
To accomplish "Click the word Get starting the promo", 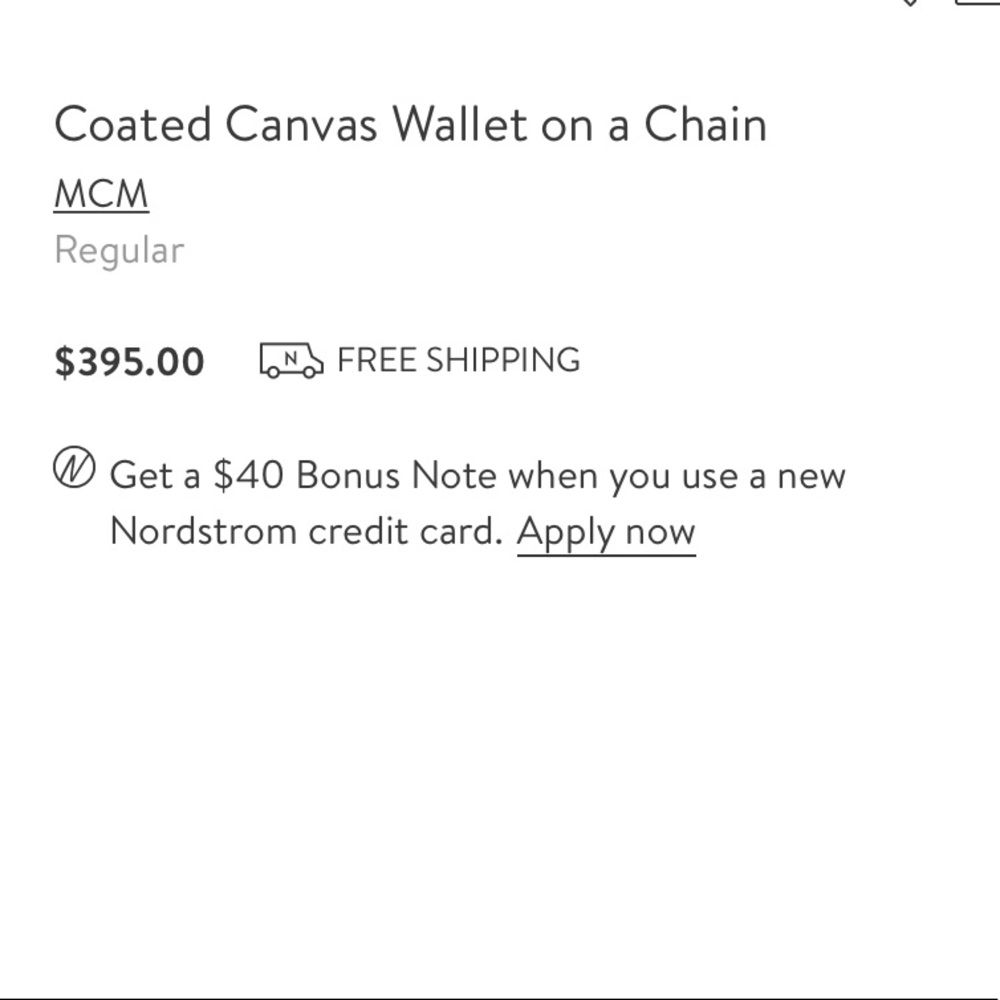I will pos(140,475).
